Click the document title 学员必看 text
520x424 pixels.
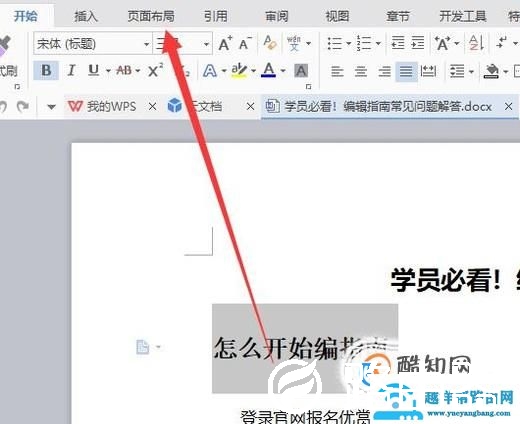(x=445, y=280)
